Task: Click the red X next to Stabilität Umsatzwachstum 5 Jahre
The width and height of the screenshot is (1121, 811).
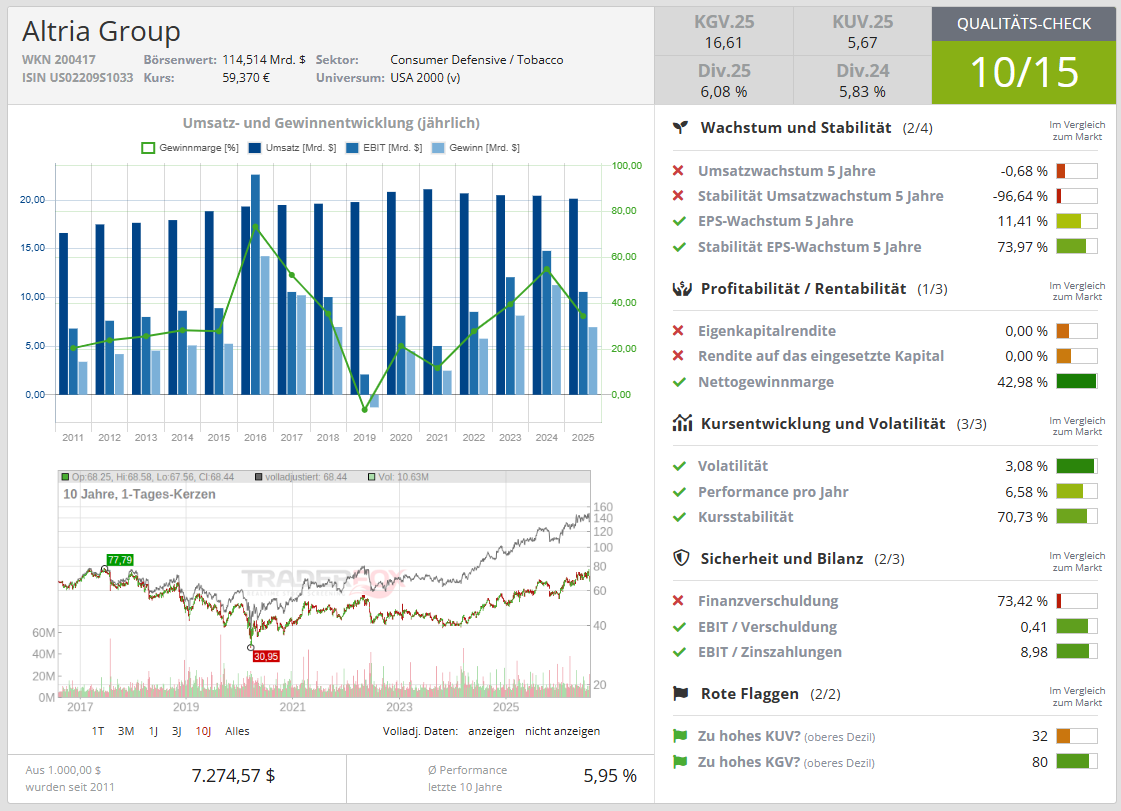Action: click(x=678, y=196)
